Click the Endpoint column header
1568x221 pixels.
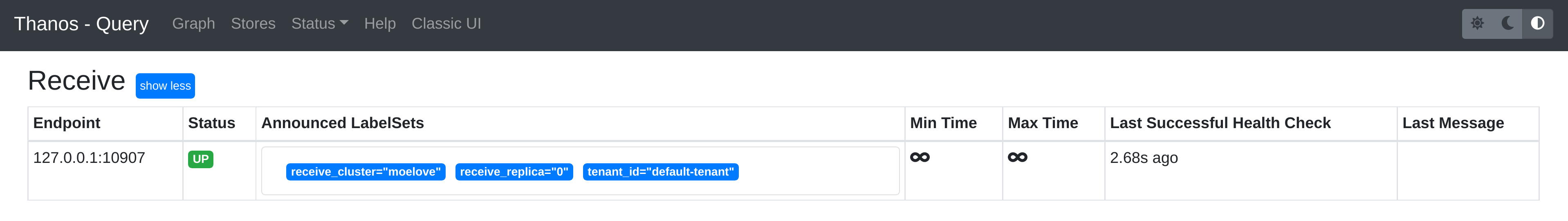point(67,123)
